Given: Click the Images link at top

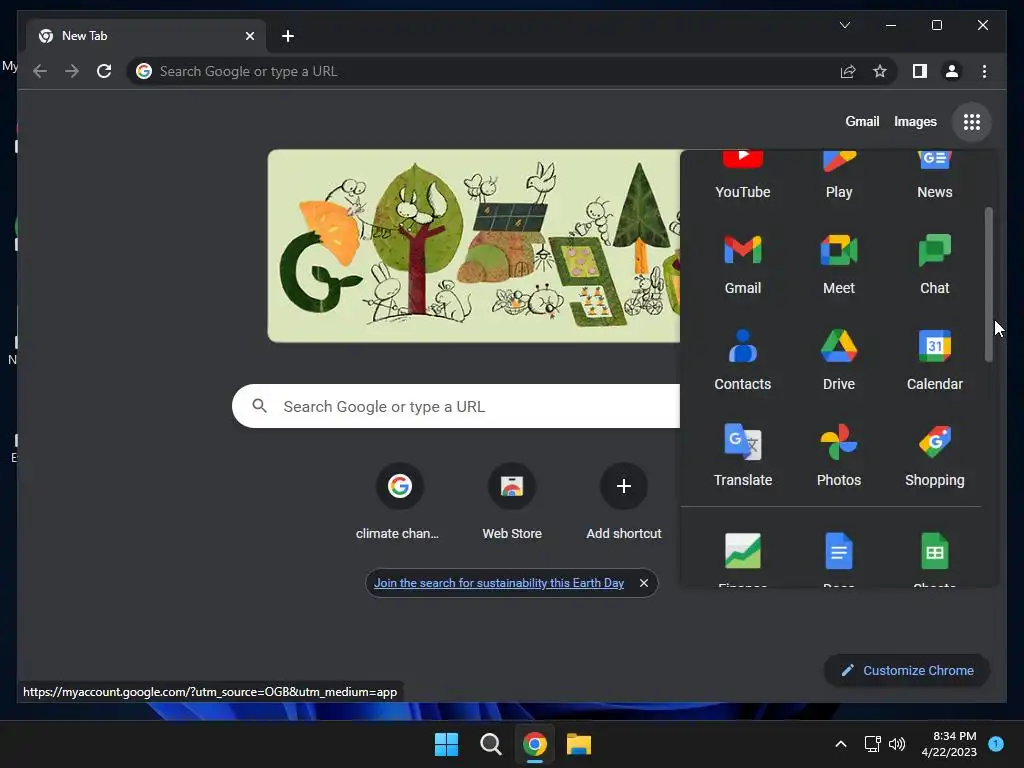Looking at the screenshot, I should [x=915, y=121].
